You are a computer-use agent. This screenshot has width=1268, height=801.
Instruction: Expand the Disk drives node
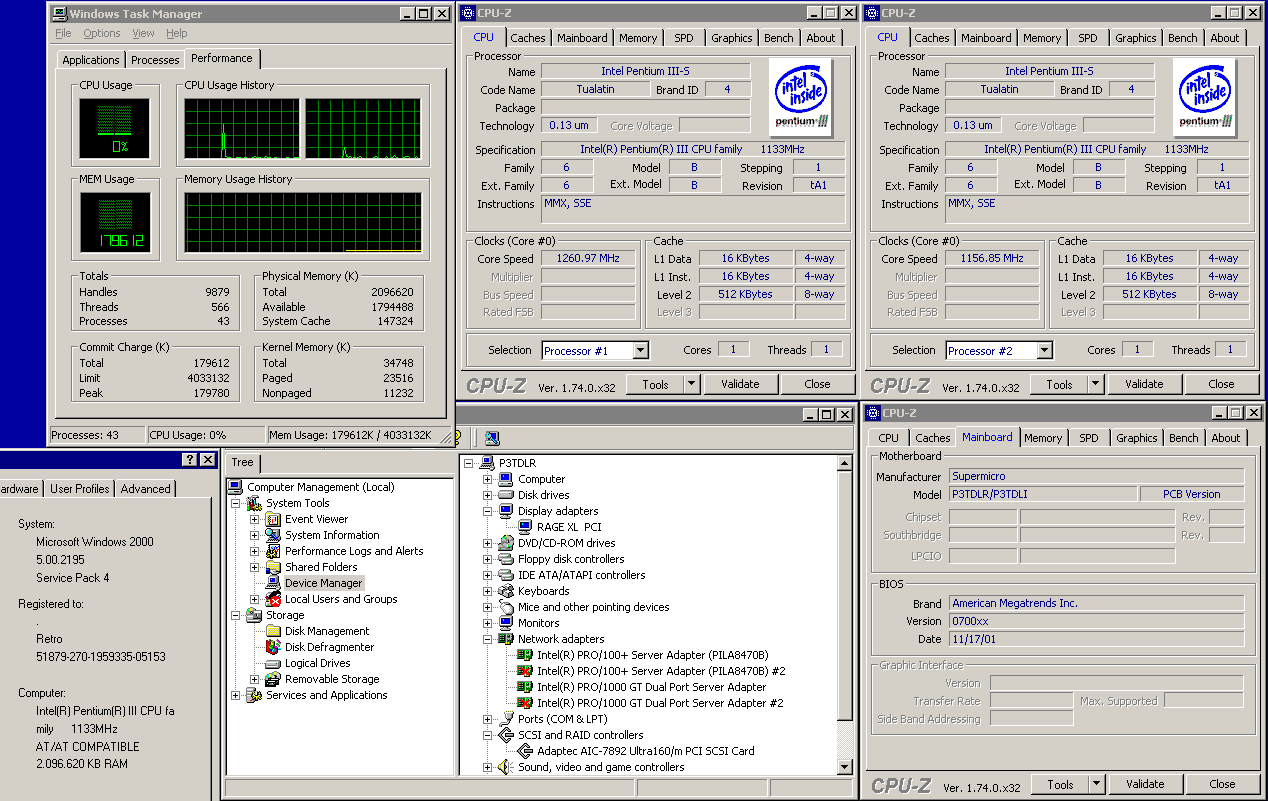(487, 495)
